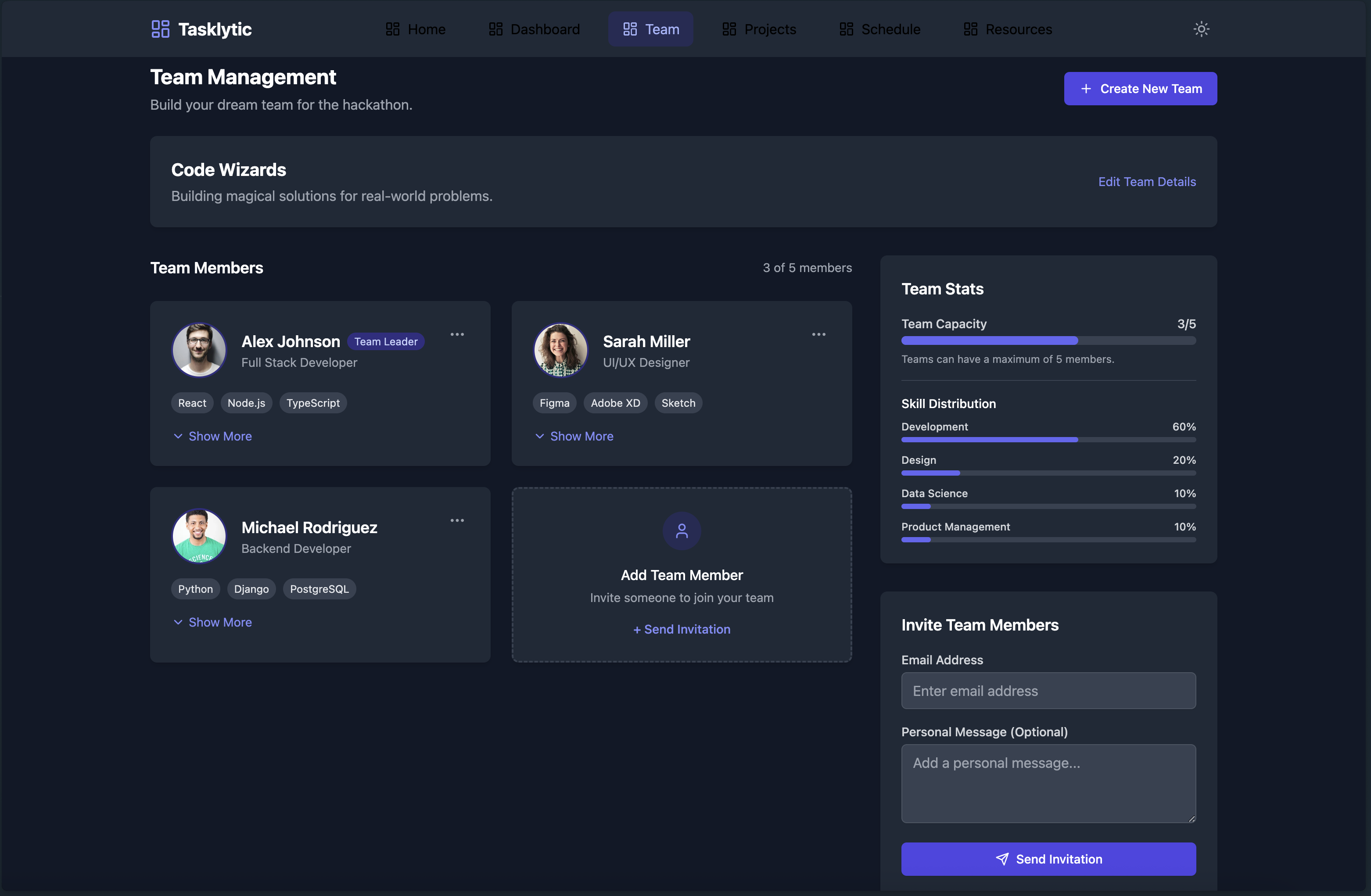1371x896 pixels.
Task: Click Sarah Miller's profile picture
Action: 560,350
